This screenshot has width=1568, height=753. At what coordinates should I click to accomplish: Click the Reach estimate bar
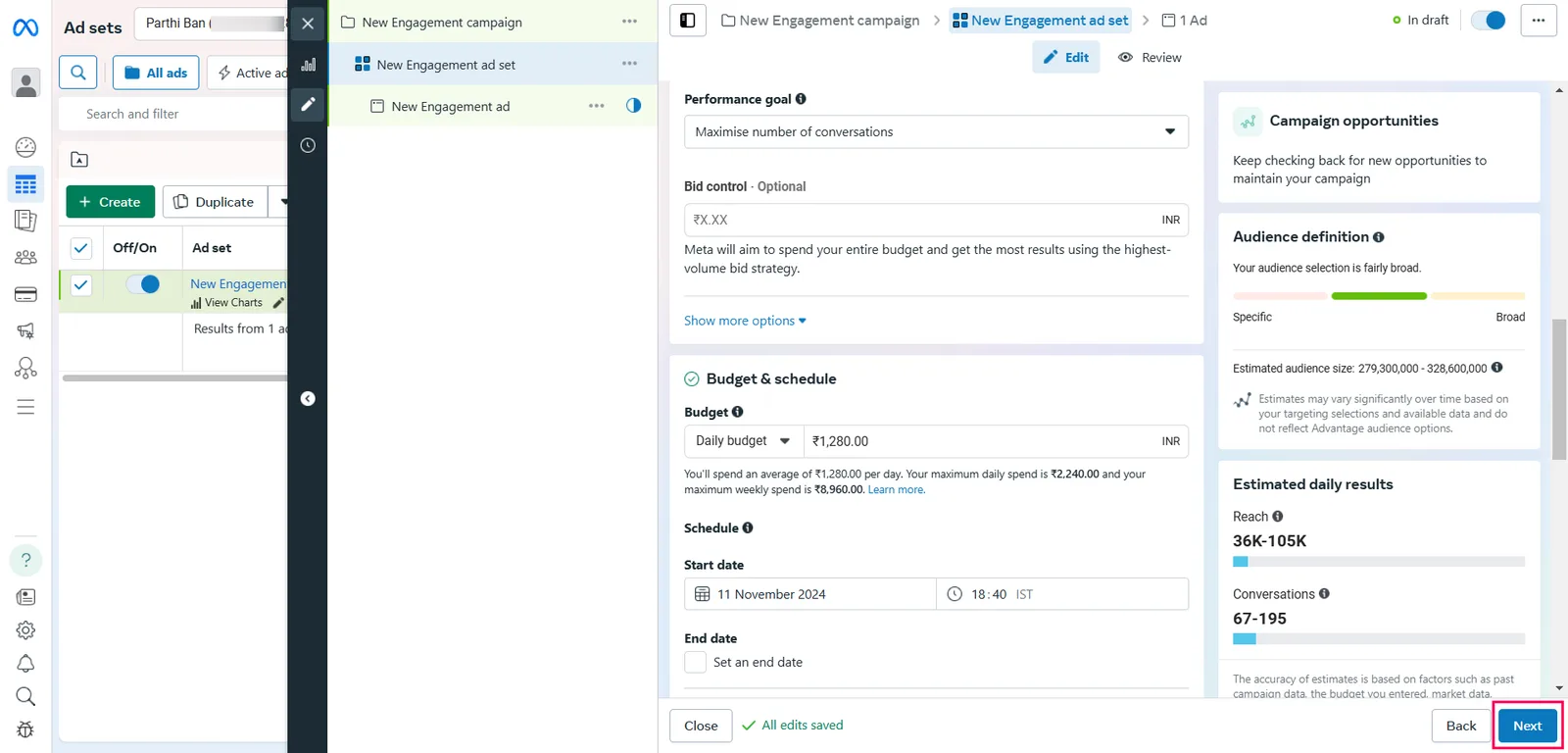click(x=1379, y=562)
